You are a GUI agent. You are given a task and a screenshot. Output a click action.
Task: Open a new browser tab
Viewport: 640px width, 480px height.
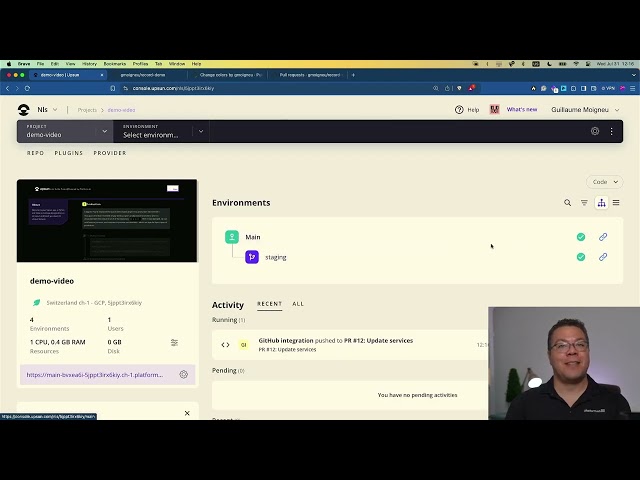(x=353, y=75)
